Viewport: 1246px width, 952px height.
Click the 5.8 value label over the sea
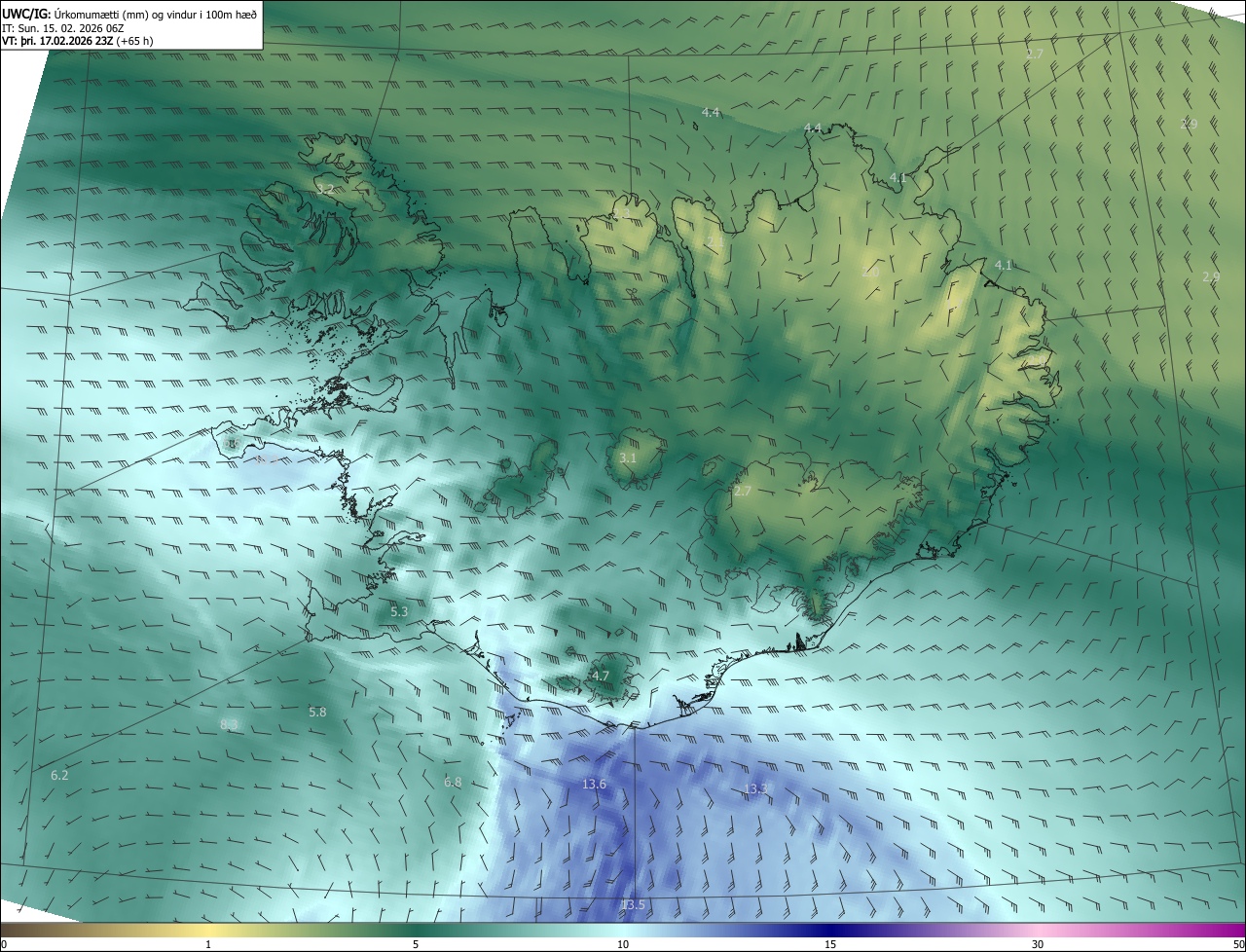point(317,713)
